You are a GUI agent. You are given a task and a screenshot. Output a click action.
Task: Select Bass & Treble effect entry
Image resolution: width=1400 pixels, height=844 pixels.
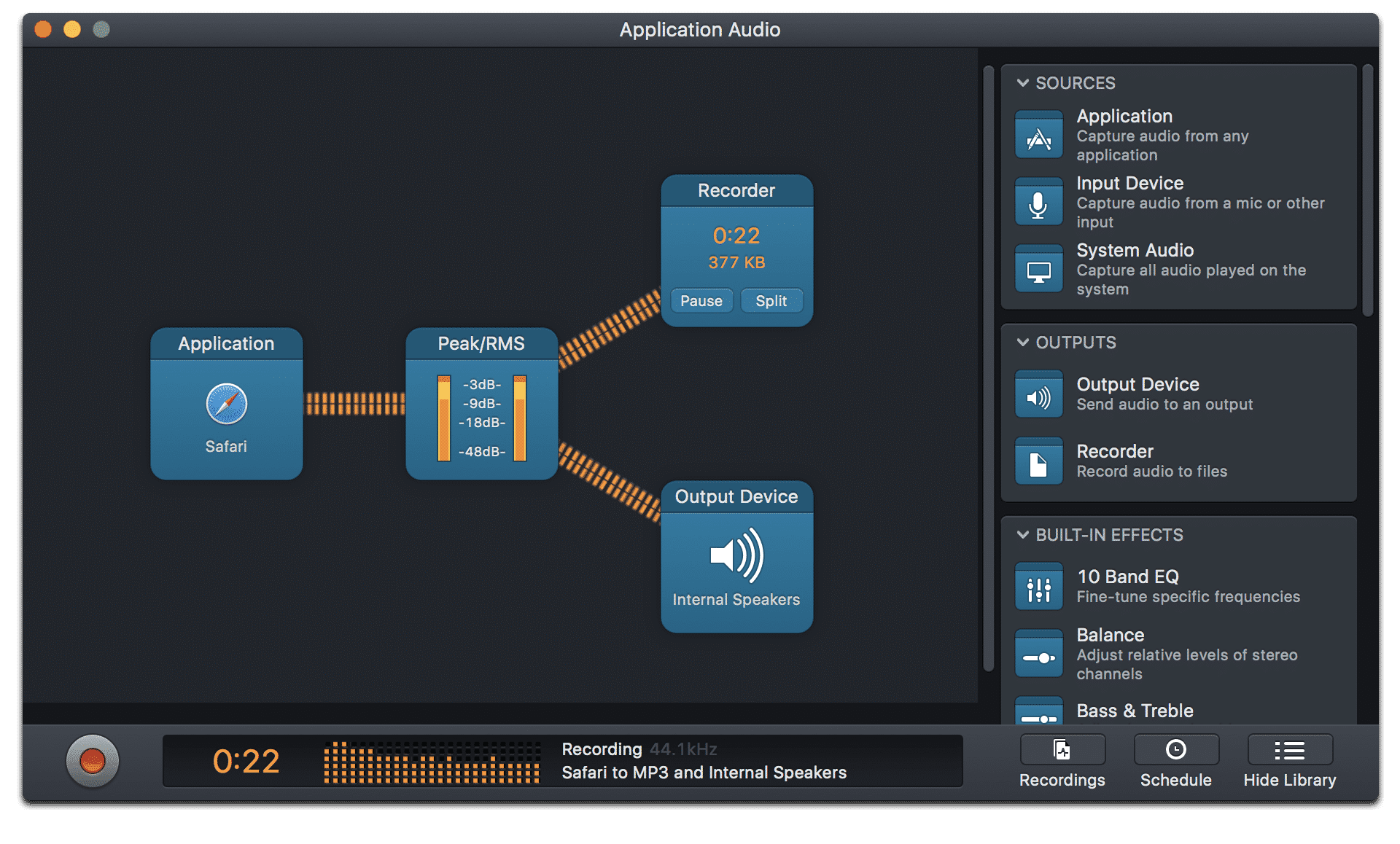tap(1135, 711)
